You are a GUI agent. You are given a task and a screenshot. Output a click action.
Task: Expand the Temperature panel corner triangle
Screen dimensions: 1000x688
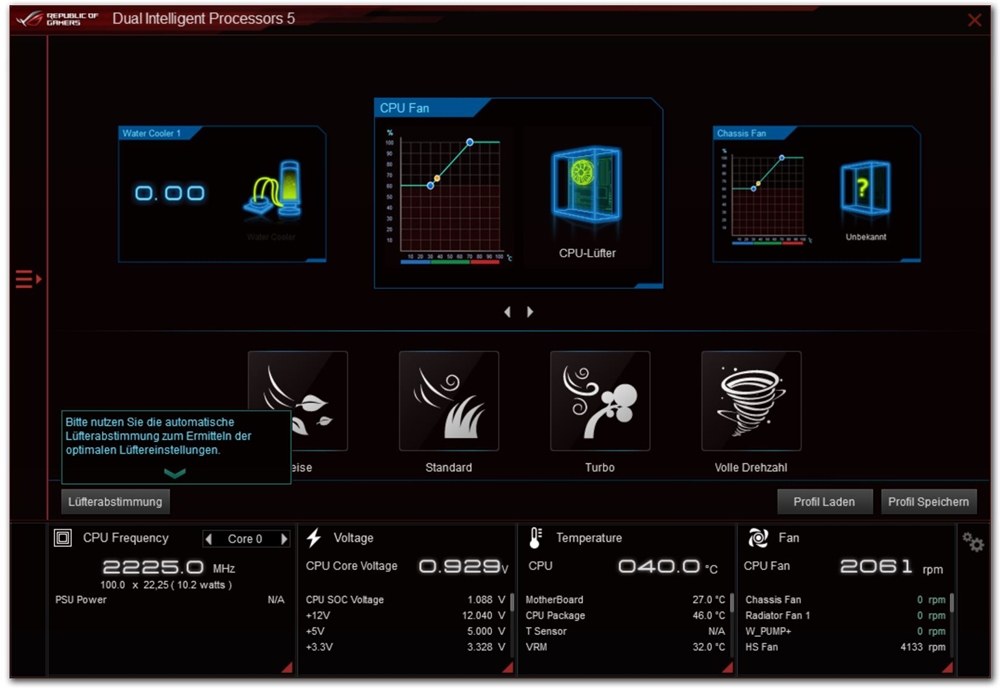click(x=727, y=668)
